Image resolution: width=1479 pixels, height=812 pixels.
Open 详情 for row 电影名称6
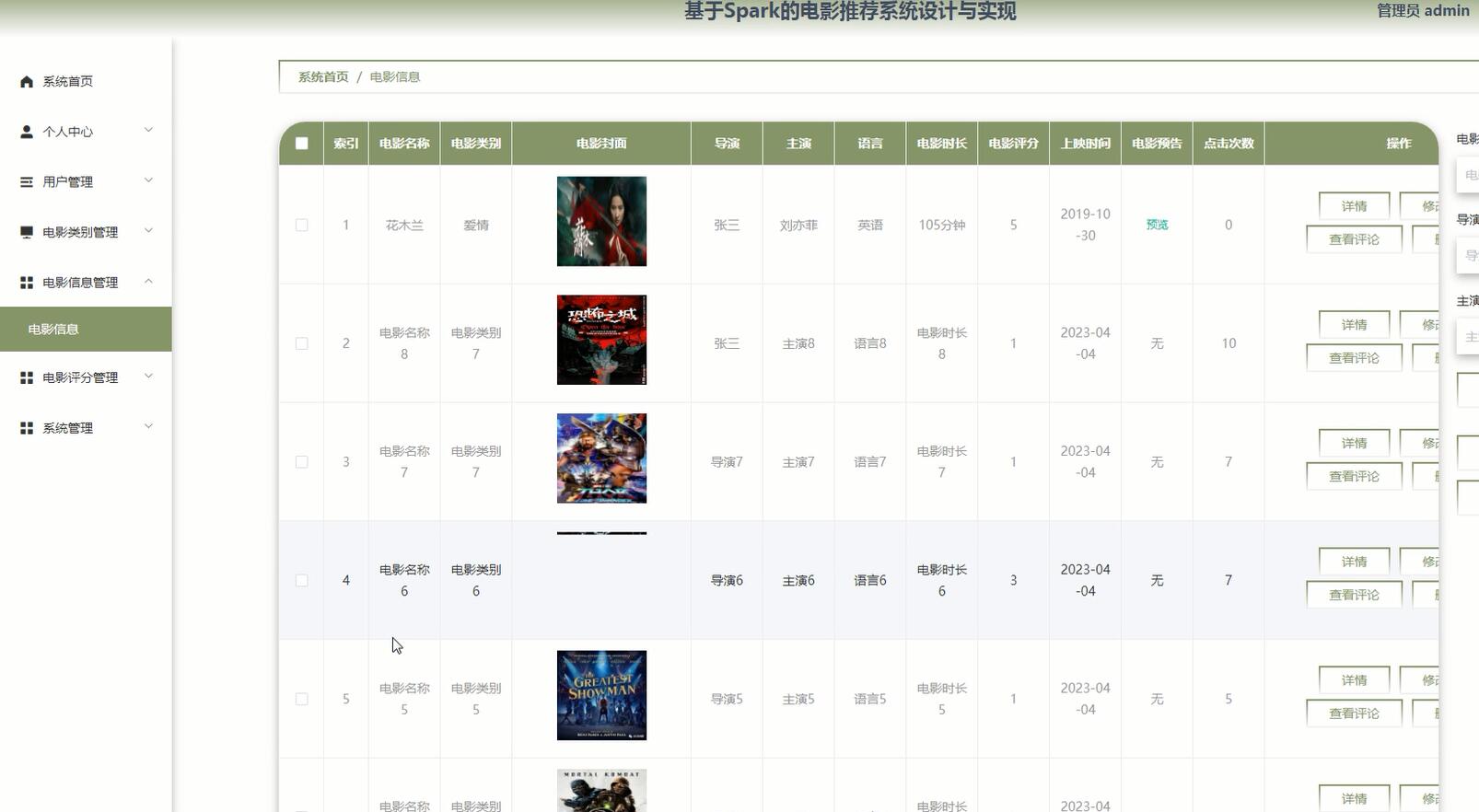coord(1354,562)
